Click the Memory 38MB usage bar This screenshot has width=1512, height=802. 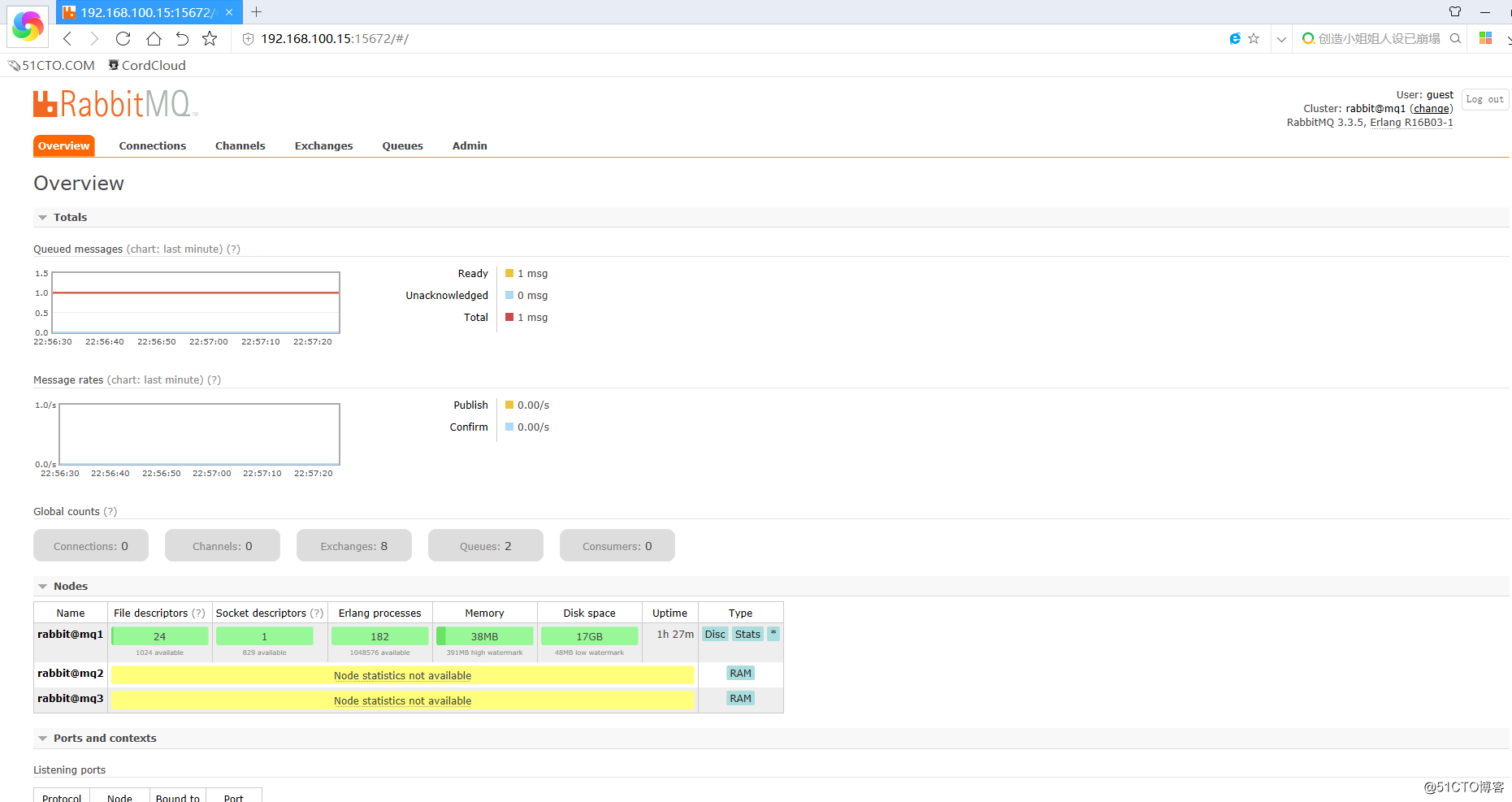tap(484, 635)
